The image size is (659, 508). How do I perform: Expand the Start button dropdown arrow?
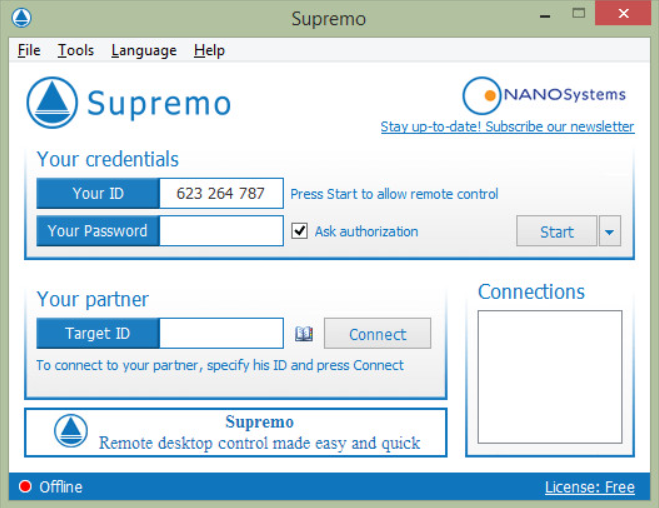pyautogui.click(x=609, y=231)
